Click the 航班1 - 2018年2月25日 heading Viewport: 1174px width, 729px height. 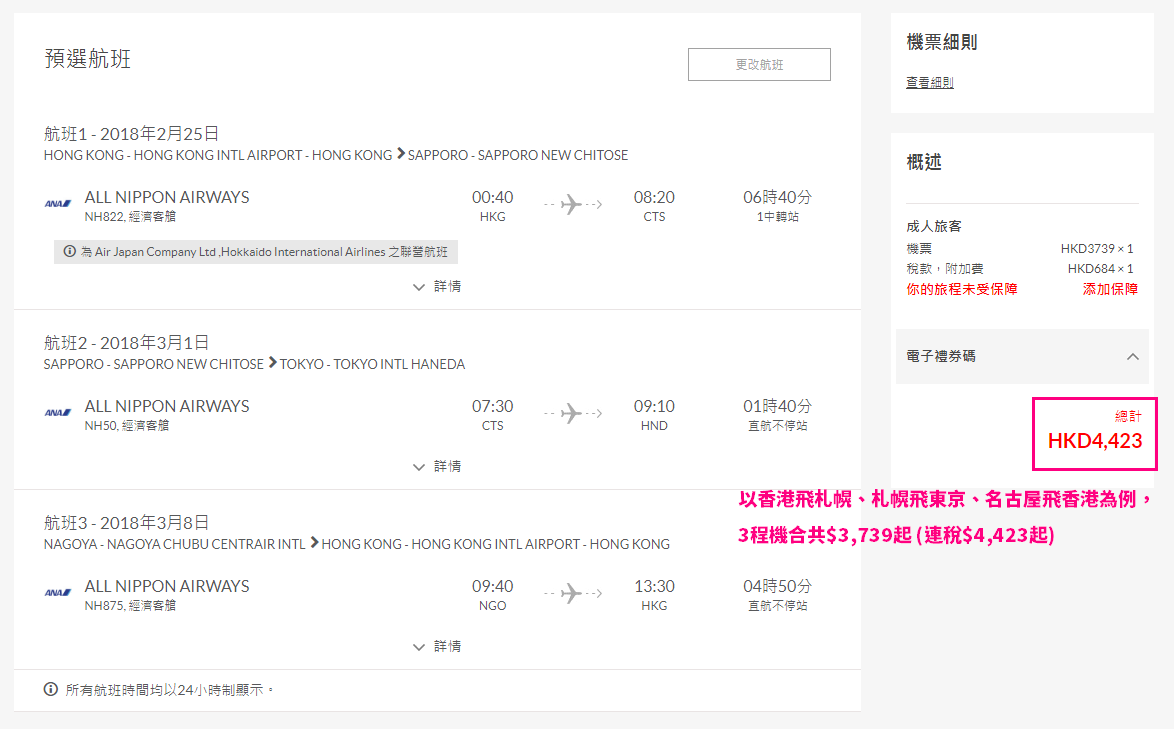point(131,133)
